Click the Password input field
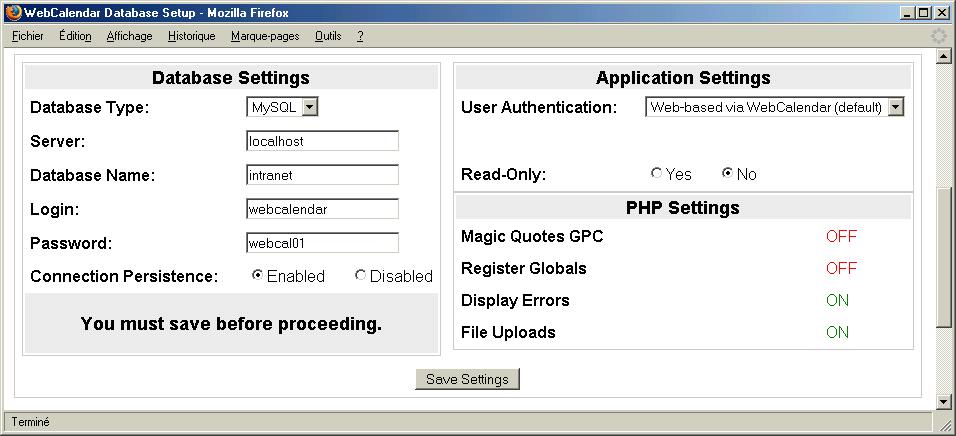 click(x=323, y=243)
